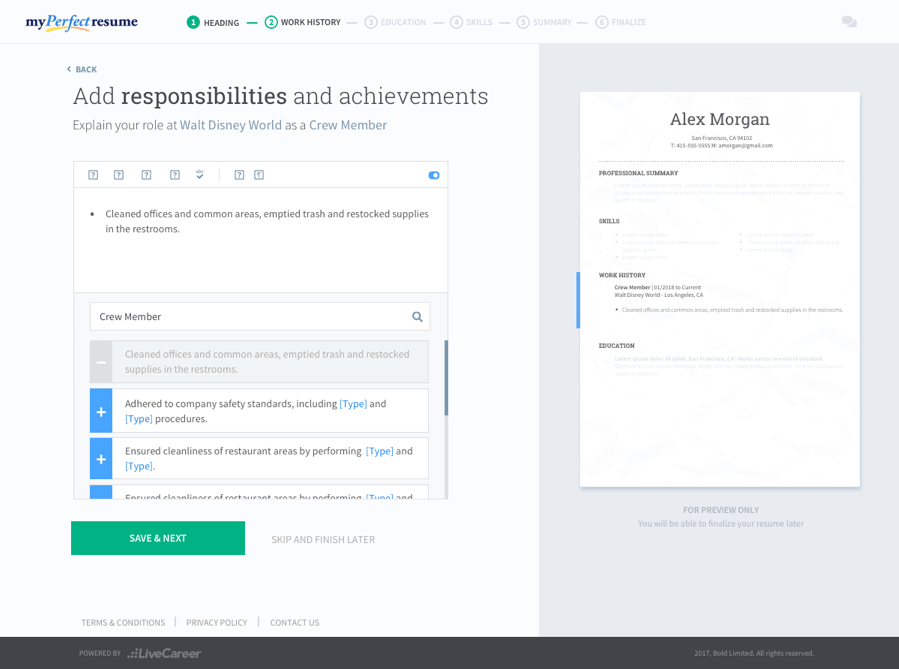Click 'WORK HISTORY' heading in the resume preview
Image resolution: width=899 pixels, height=669 pixels.
622,275
